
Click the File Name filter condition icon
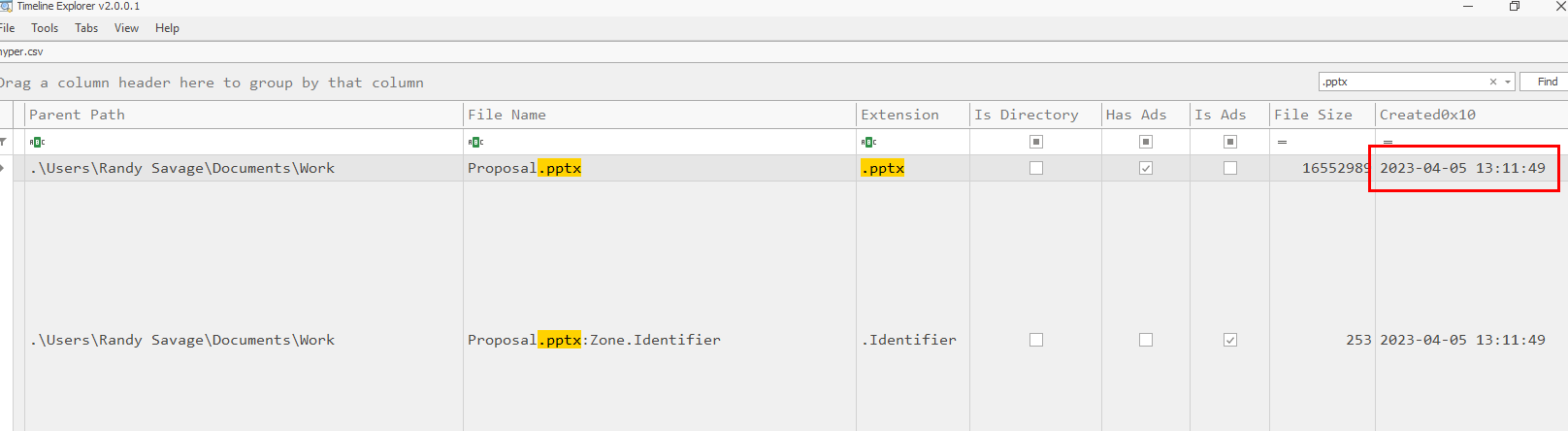pyautogui.click(x=475, y=142)
